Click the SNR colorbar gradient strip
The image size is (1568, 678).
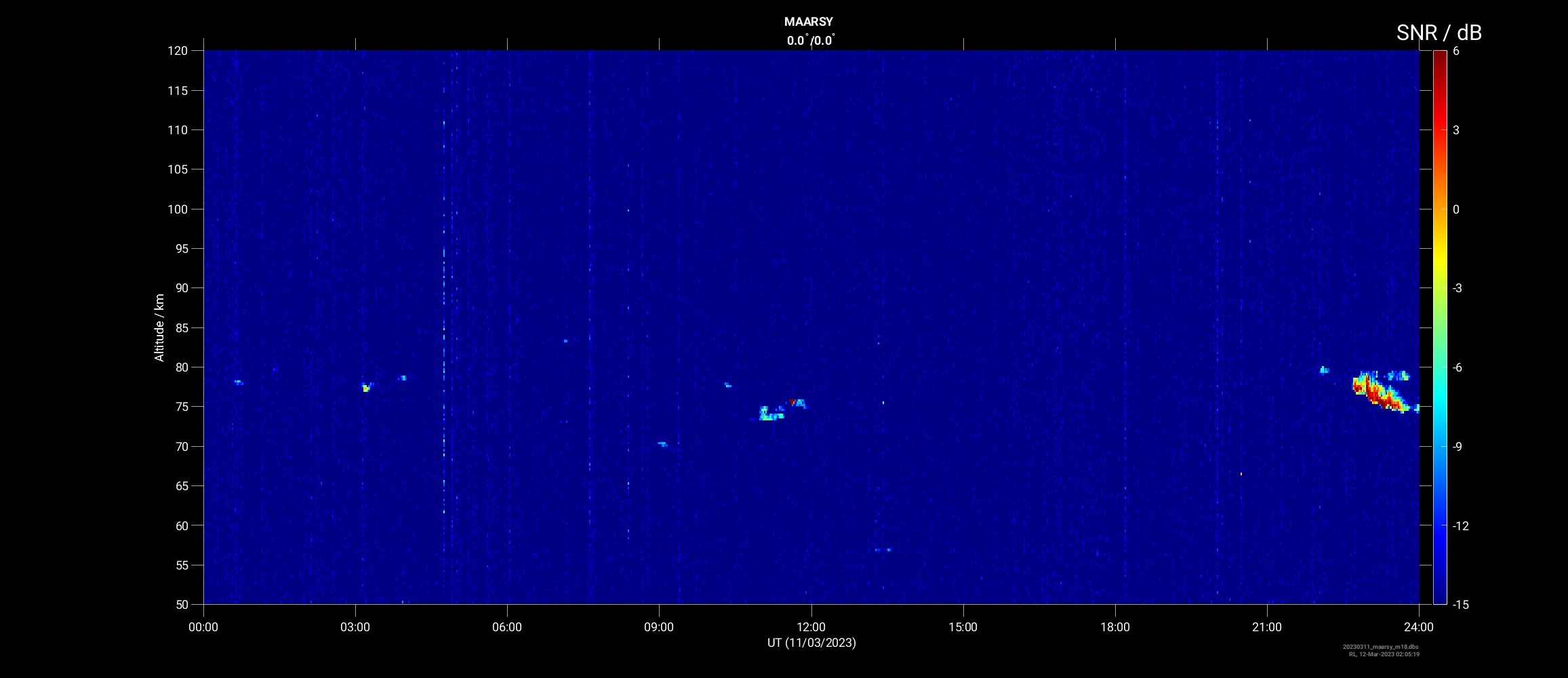pos(1439,327)
